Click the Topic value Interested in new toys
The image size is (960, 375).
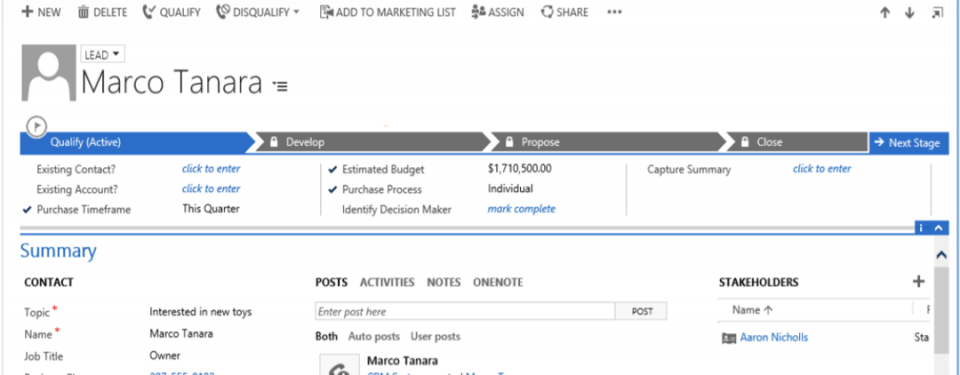[200, 312]
